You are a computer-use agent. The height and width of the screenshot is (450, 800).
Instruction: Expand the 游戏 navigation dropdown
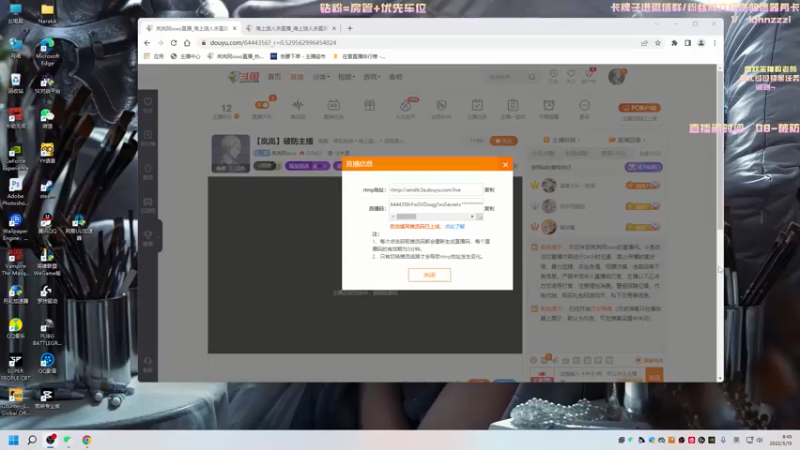pos(371,77)
